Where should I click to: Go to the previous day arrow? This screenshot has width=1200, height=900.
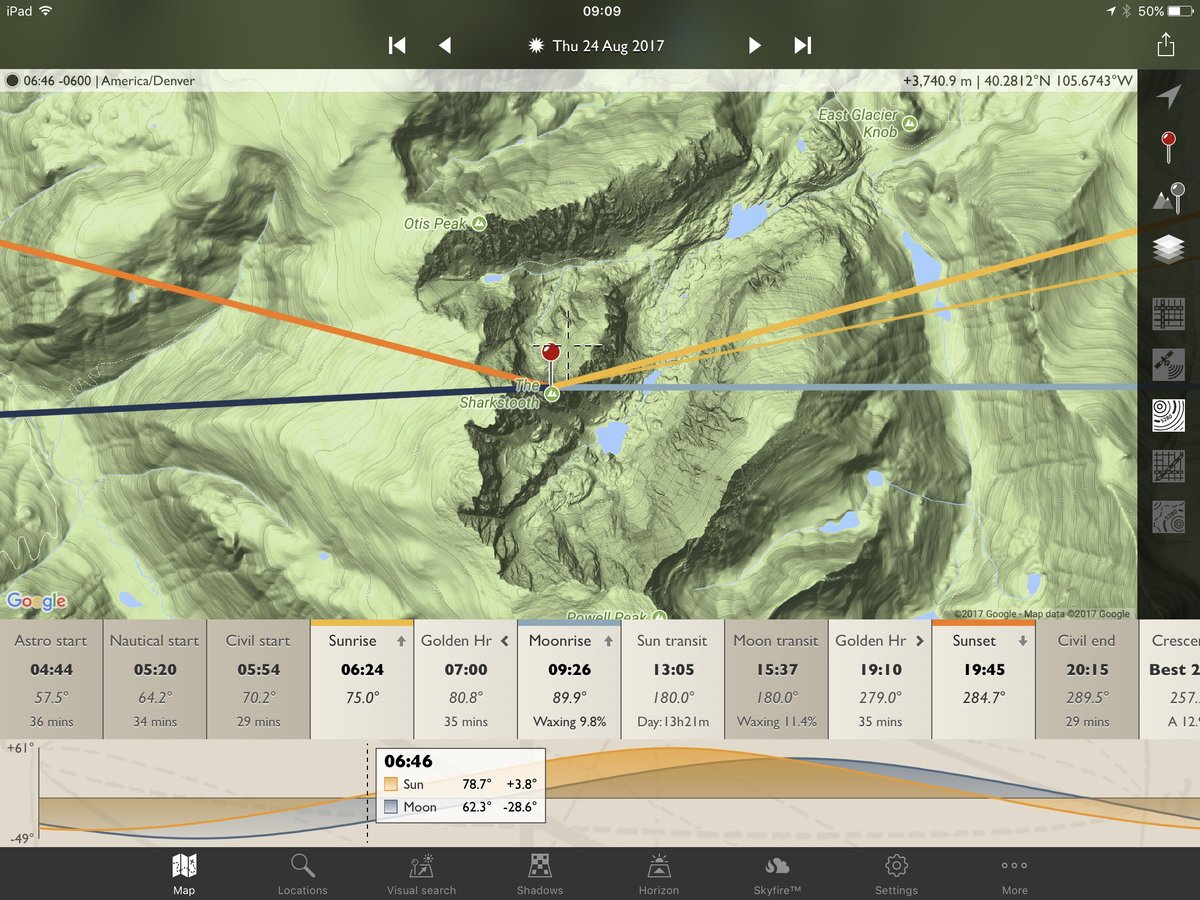(445, 45)
